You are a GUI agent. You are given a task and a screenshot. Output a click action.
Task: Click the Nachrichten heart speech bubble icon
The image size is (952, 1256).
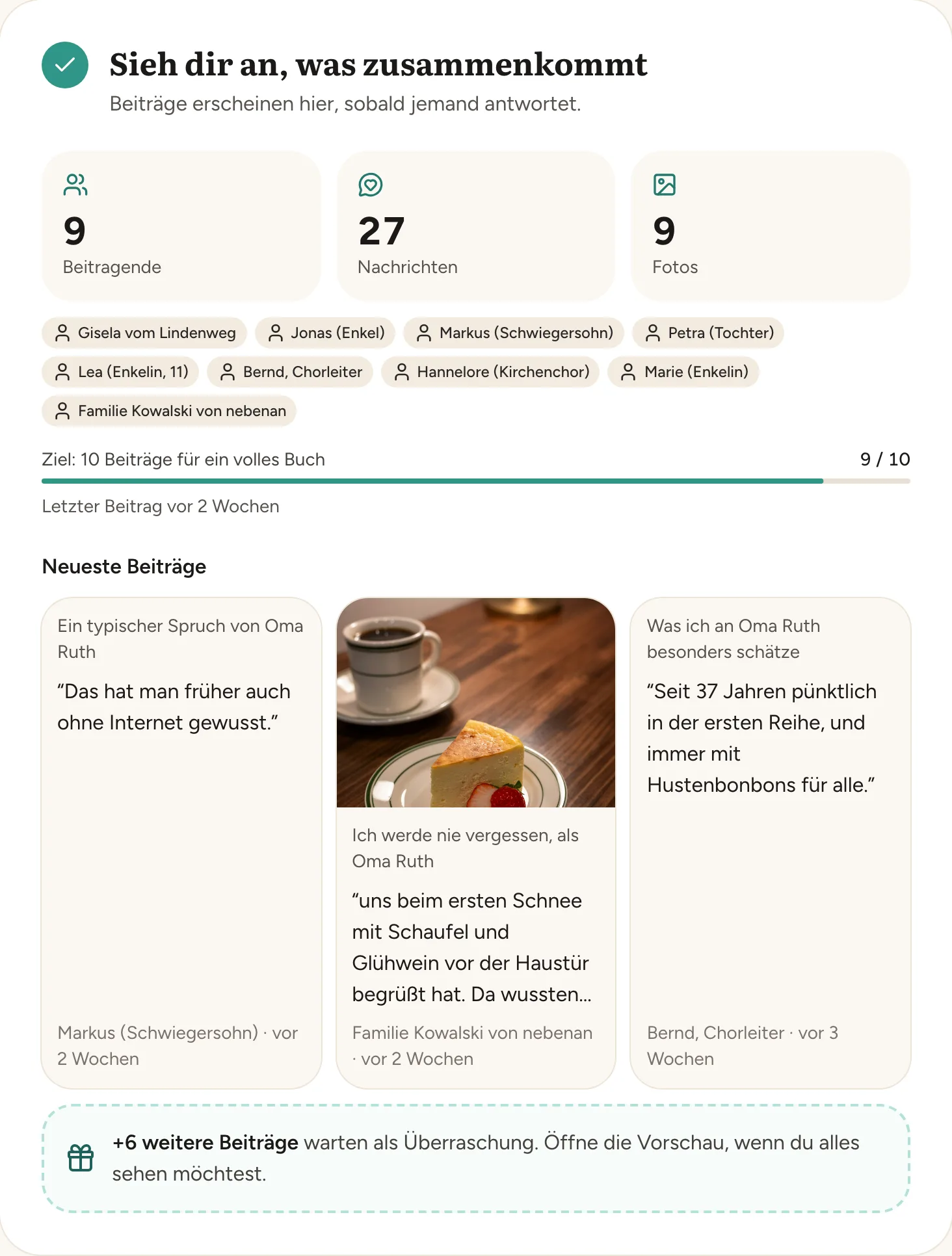click(371, 185)
